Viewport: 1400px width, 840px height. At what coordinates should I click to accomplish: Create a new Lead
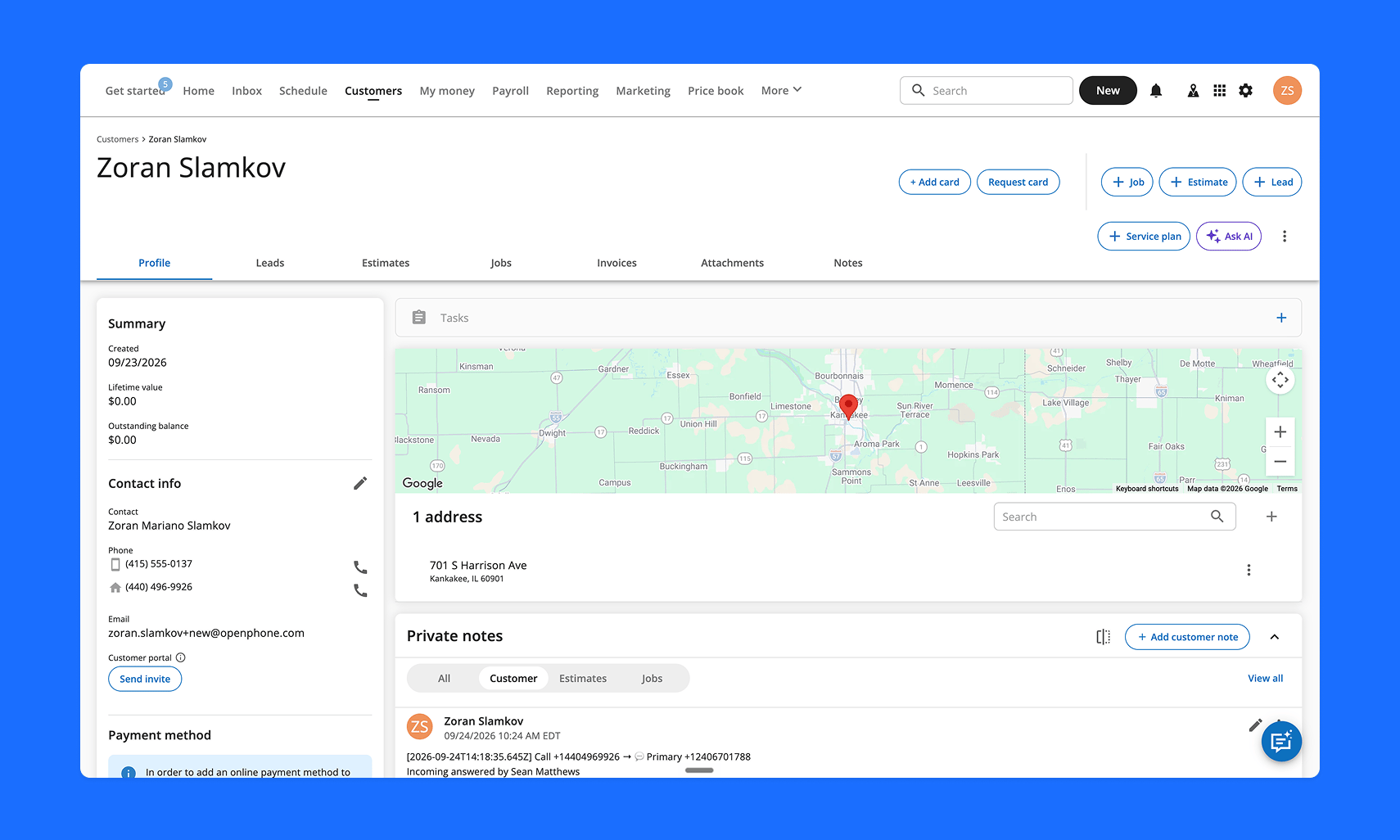point(1272,183)
